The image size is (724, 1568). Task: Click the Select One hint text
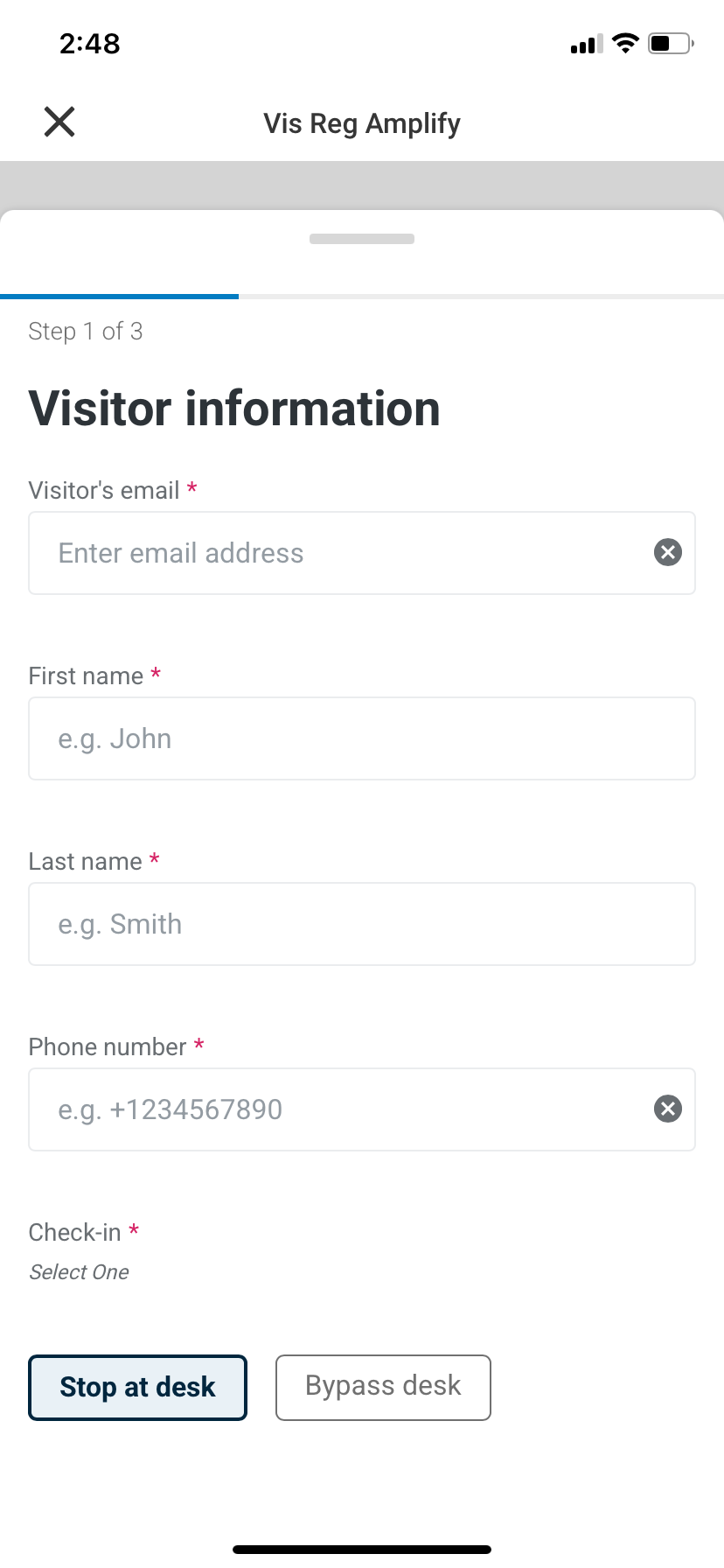[x=80, y=1272]
